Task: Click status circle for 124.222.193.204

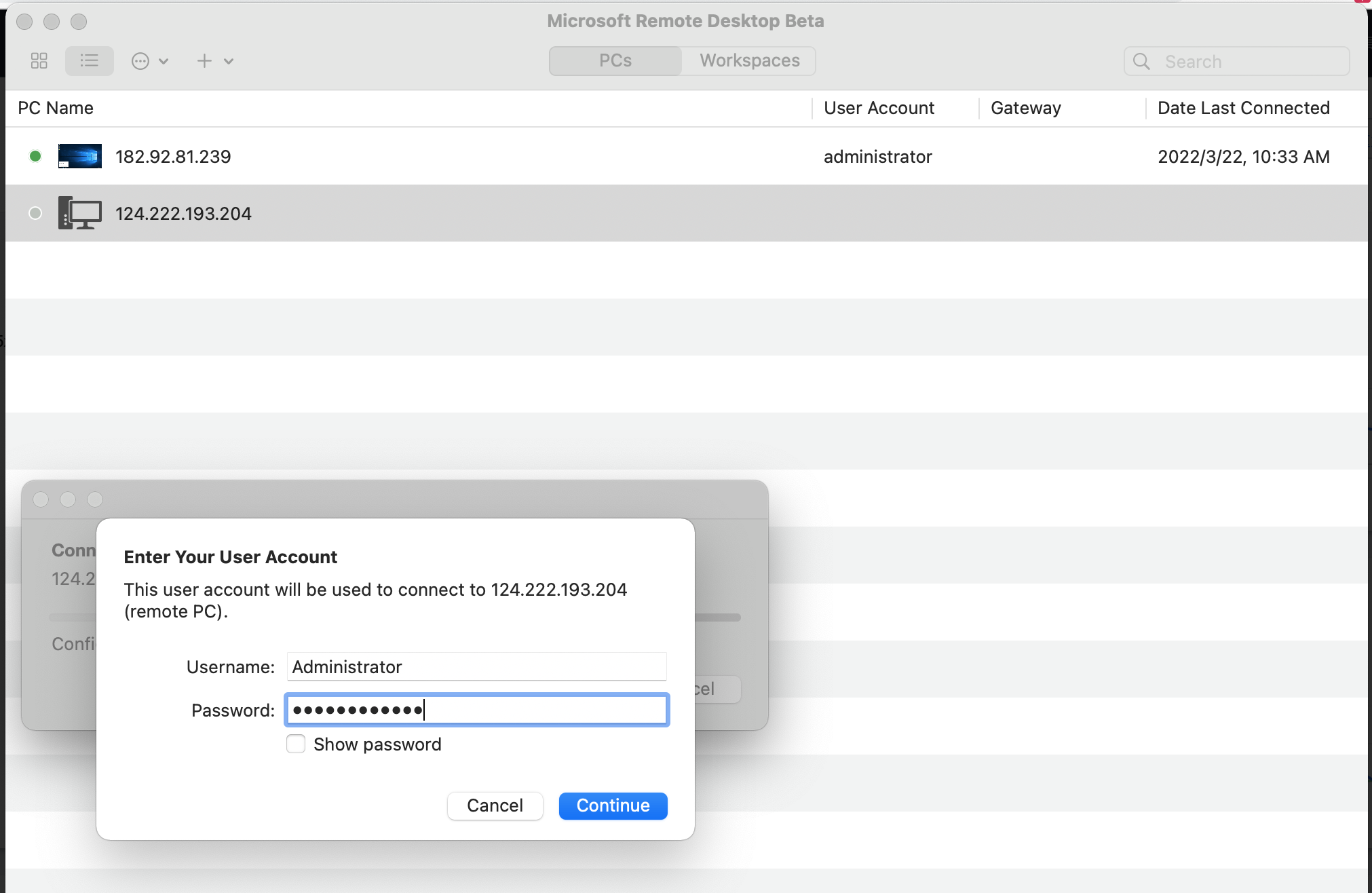Action: (35, 213)
